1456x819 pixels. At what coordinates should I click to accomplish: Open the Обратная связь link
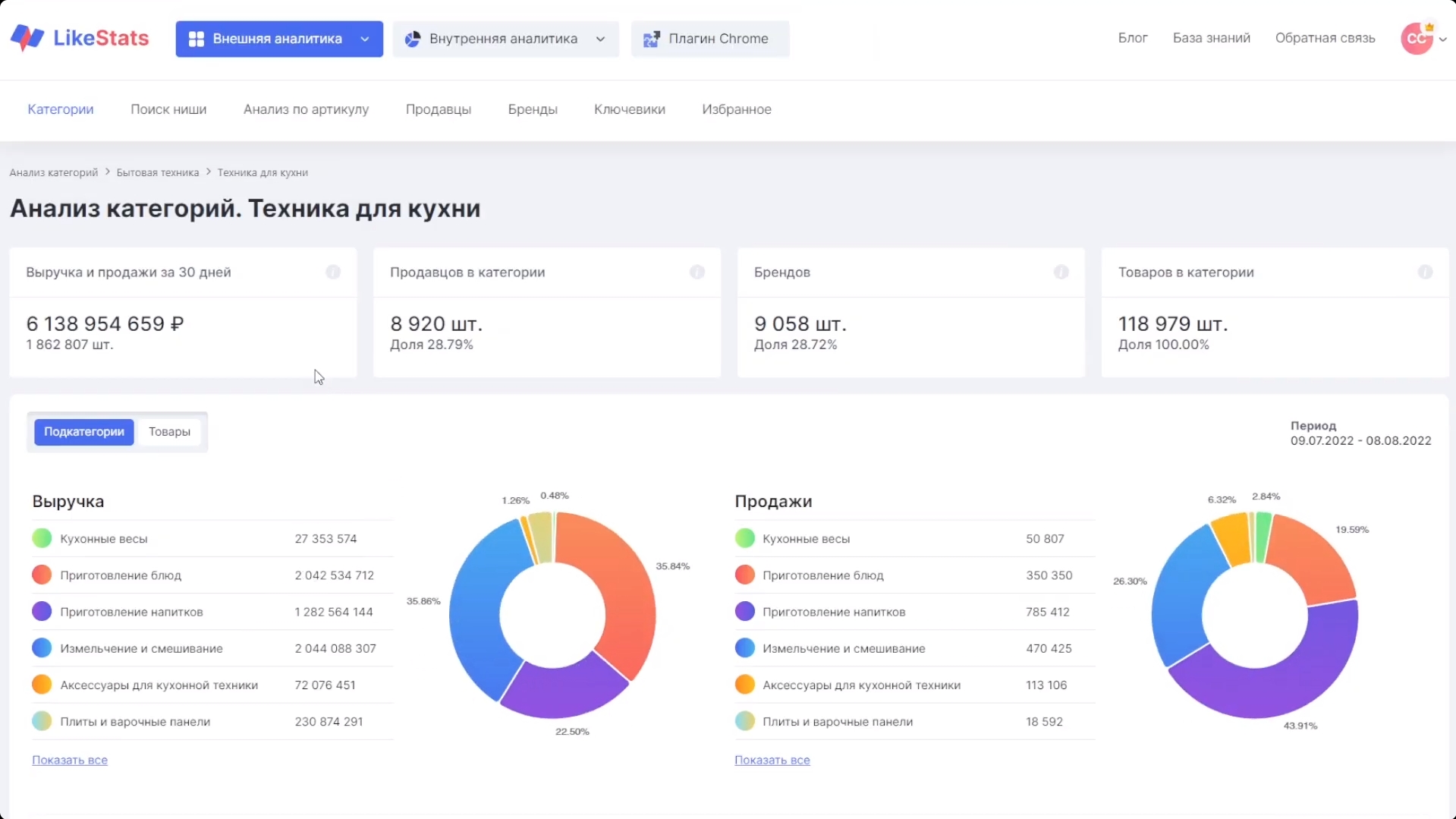tap(1325, 38)
